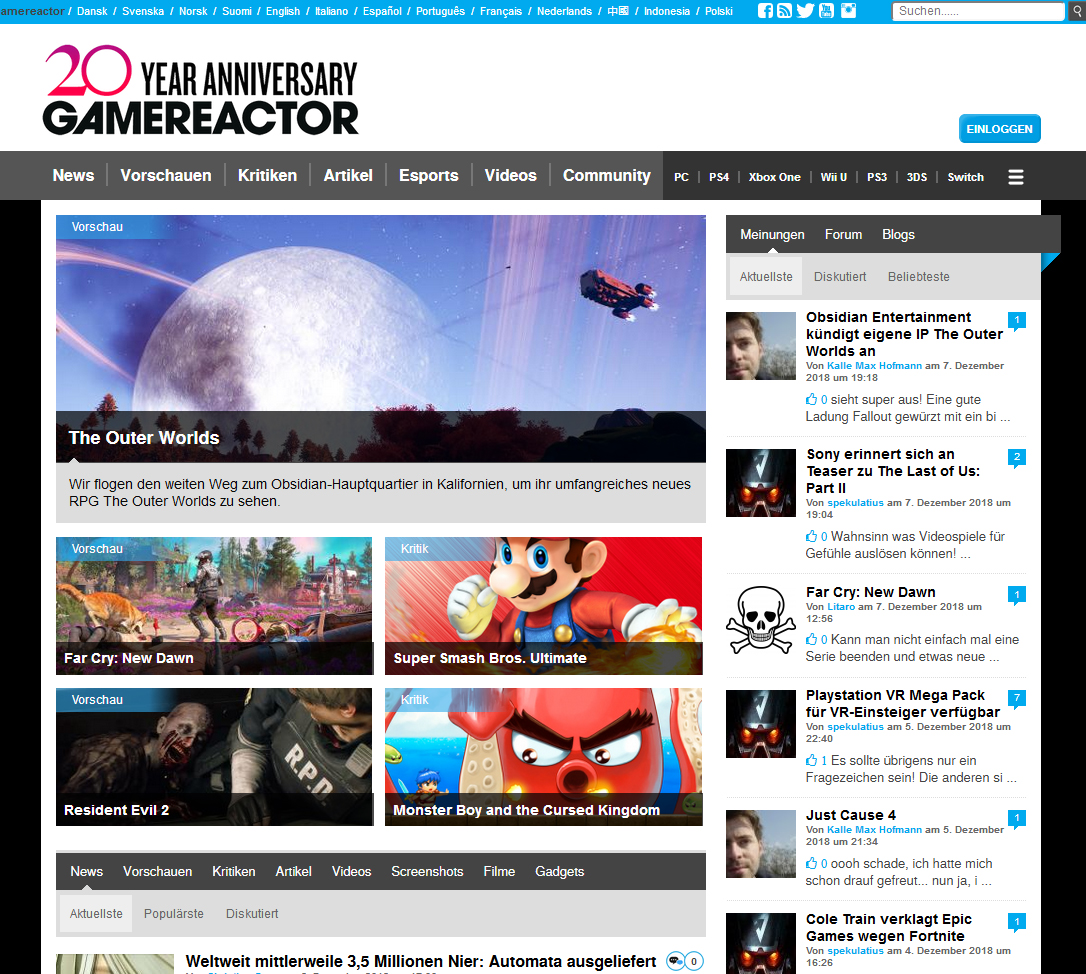The width and height of the screenshot is (1086, 974).
Task: Select the Xbox One platform filter
Action: [774, 177]
